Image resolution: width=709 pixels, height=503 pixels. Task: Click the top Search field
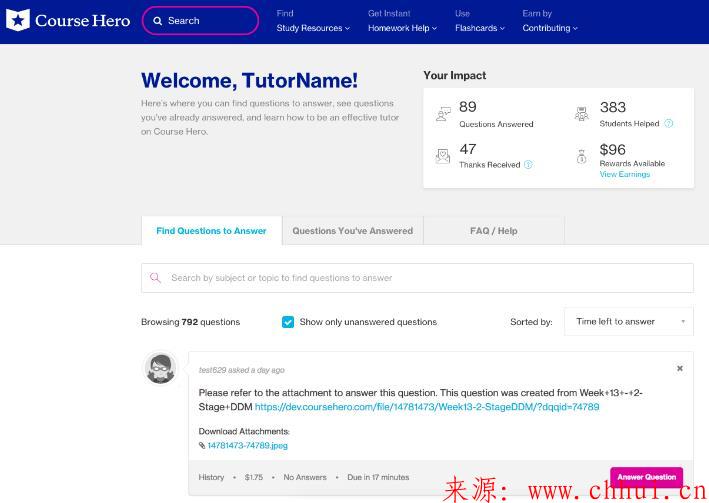point(200,21)
